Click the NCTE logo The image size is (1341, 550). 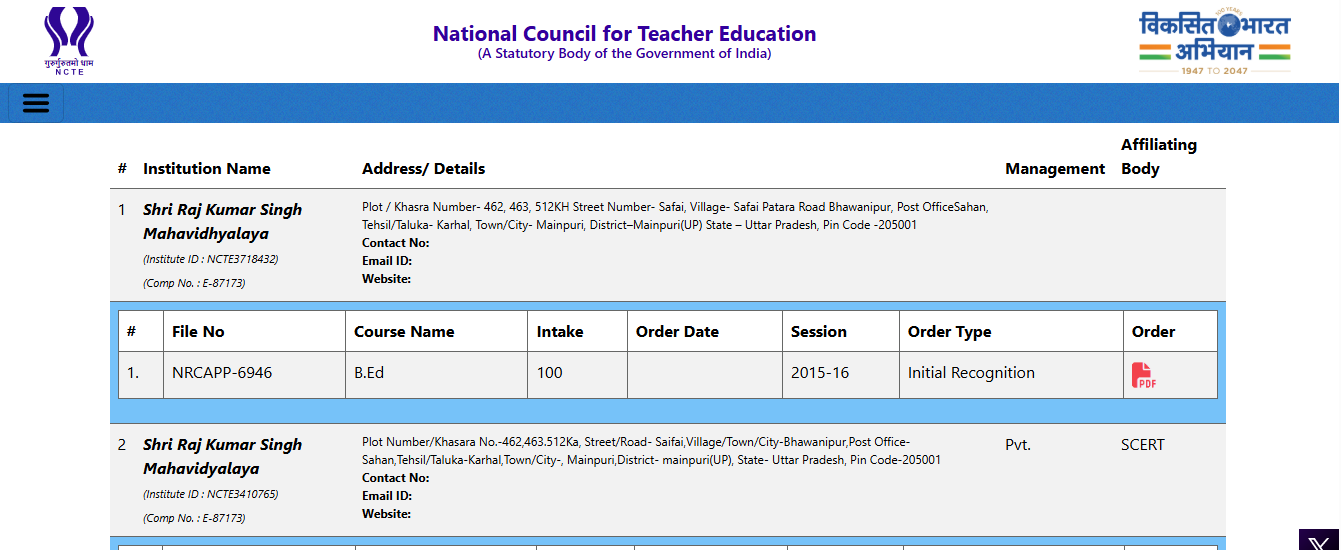point(69,41)
